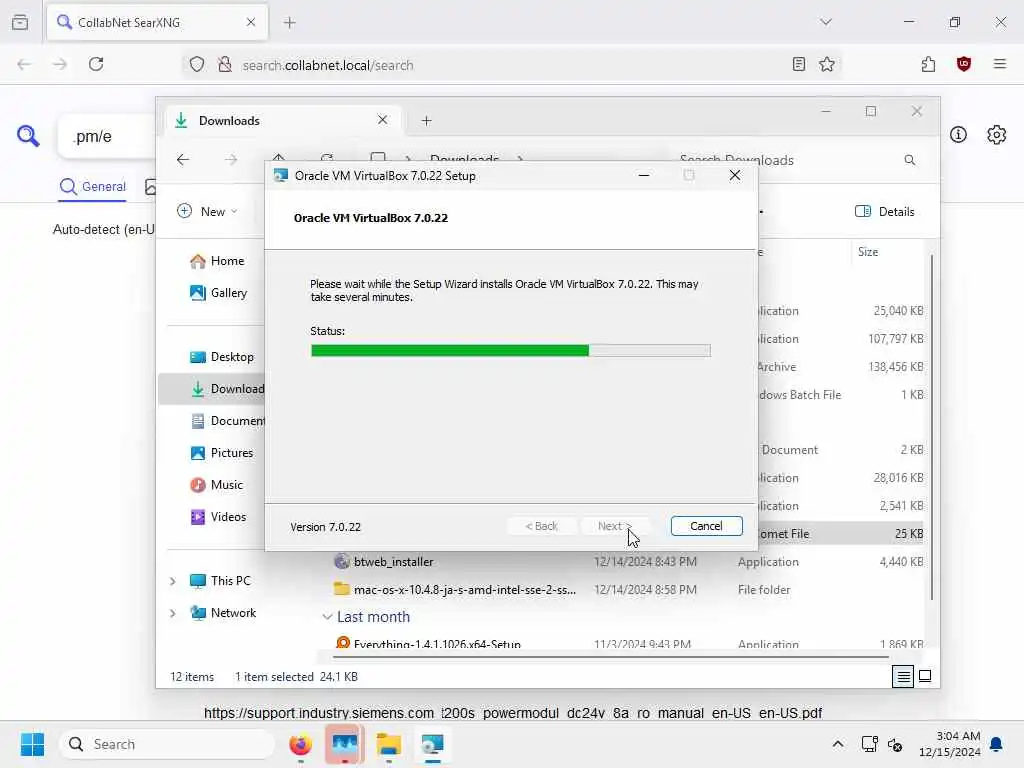
Task: Open SearXNG preferences gear
Action: click(996, 135)
